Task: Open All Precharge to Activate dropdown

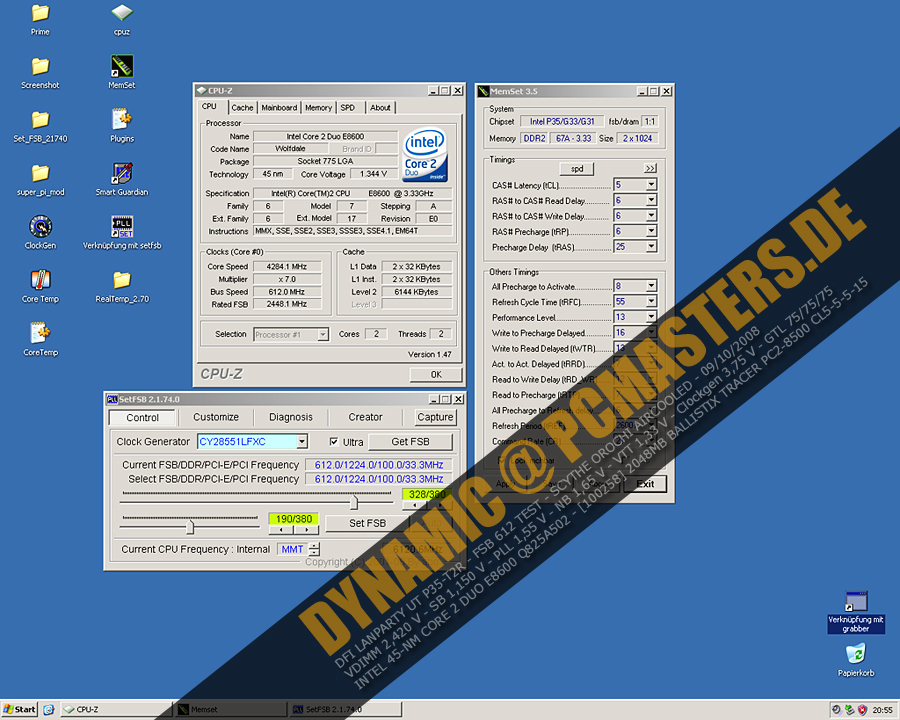Action: click(651, 286)
